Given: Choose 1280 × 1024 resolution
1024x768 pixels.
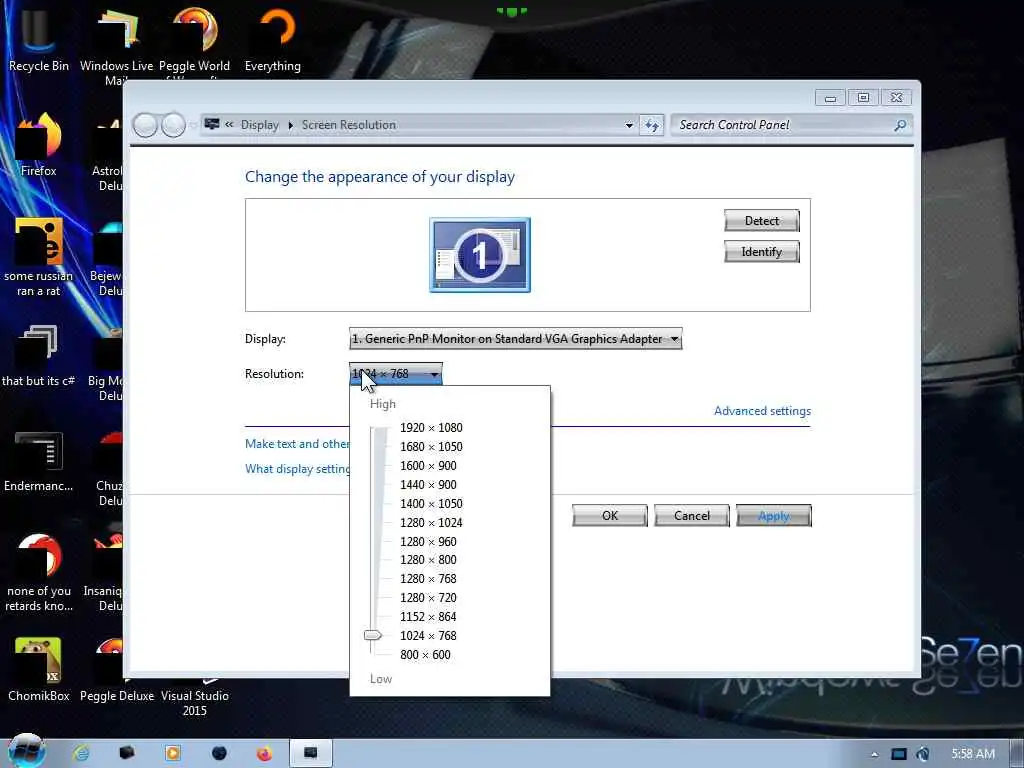Looking at the screenshot, I should [x=431, y=522].
